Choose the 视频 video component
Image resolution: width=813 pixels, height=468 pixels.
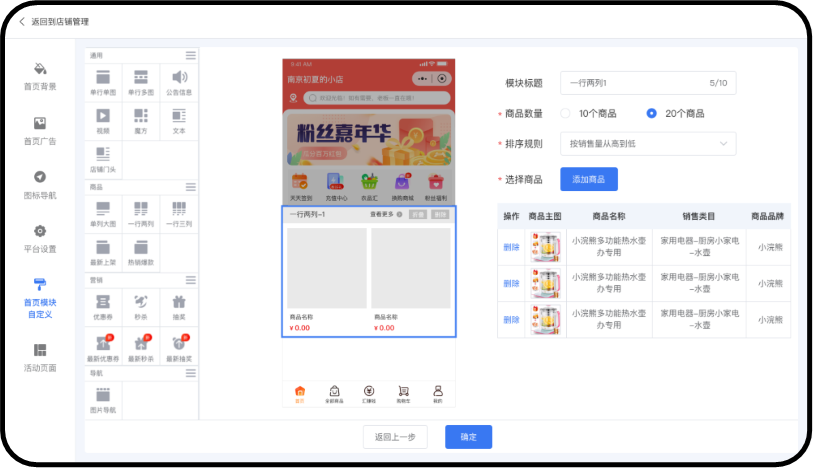(x=103, y=117)
